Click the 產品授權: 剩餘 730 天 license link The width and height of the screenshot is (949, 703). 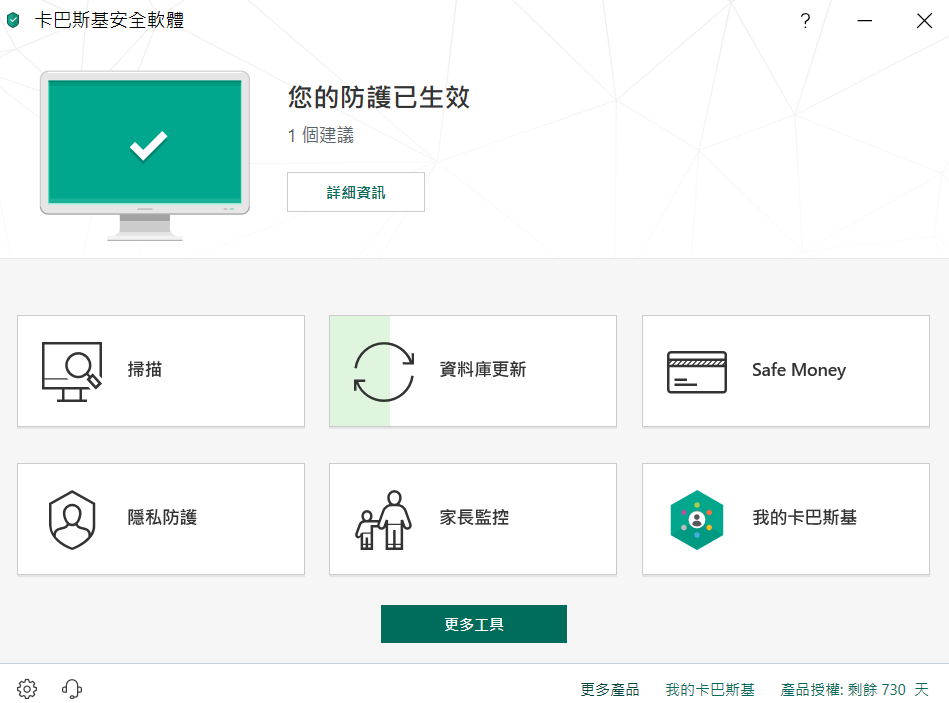(x=854, y=689)
